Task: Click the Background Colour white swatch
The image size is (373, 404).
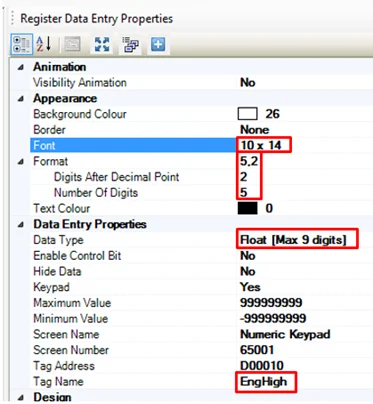Action: [x=247, y=114]
